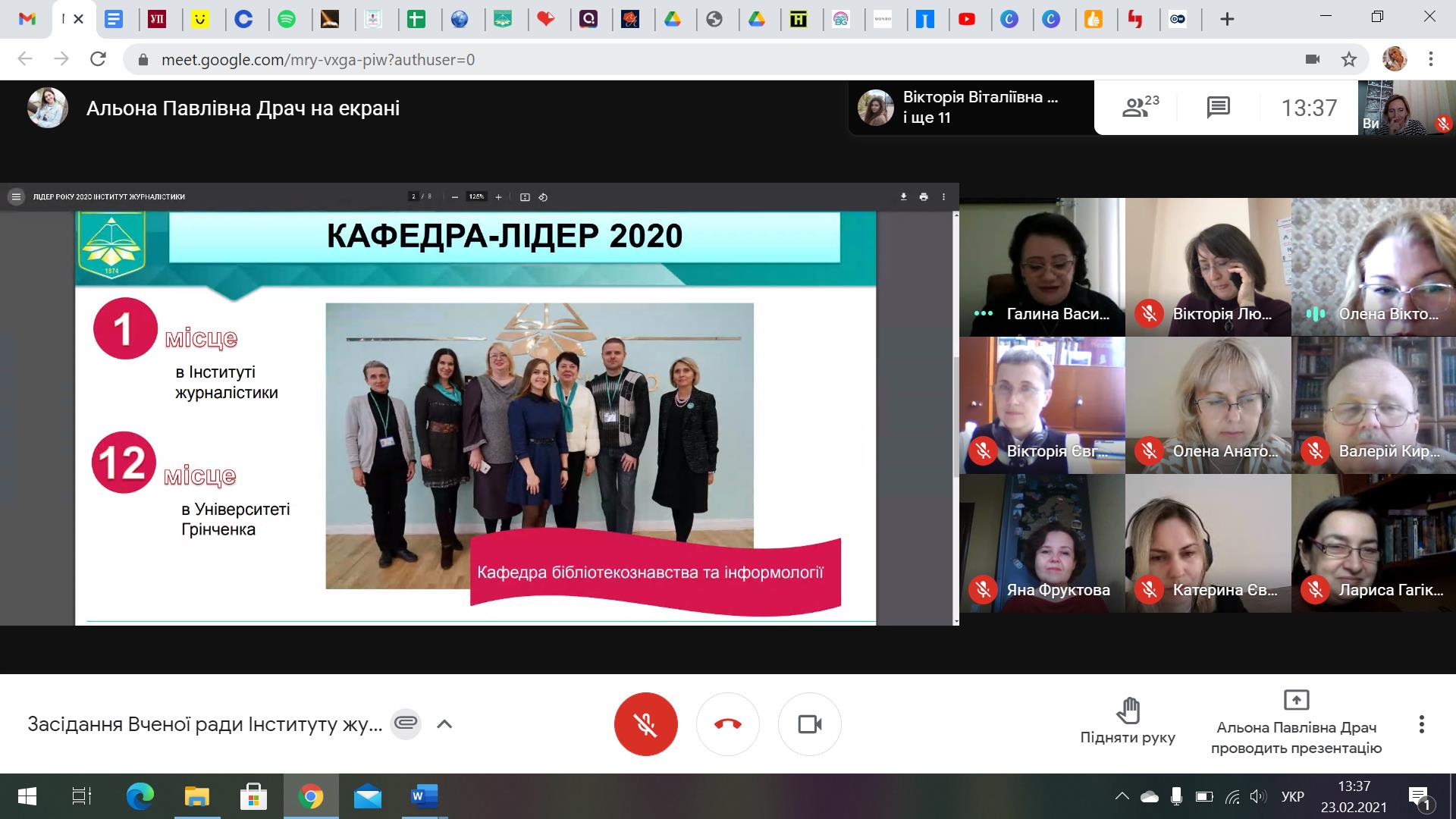Show hidden system tray icons arrow

[x=1122, y=797]
